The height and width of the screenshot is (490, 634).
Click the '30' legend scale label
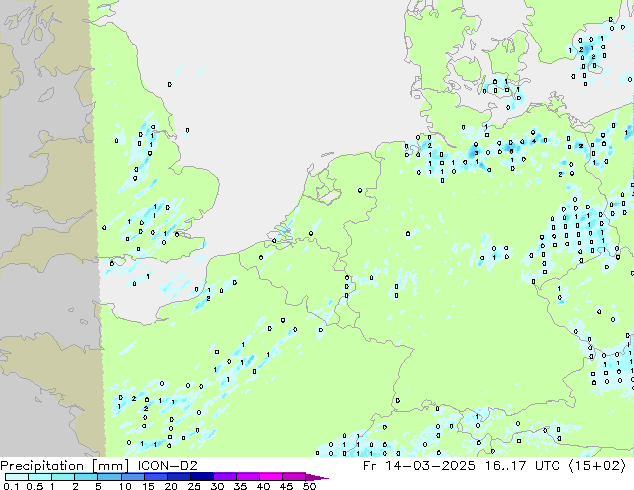pos(217,486)
